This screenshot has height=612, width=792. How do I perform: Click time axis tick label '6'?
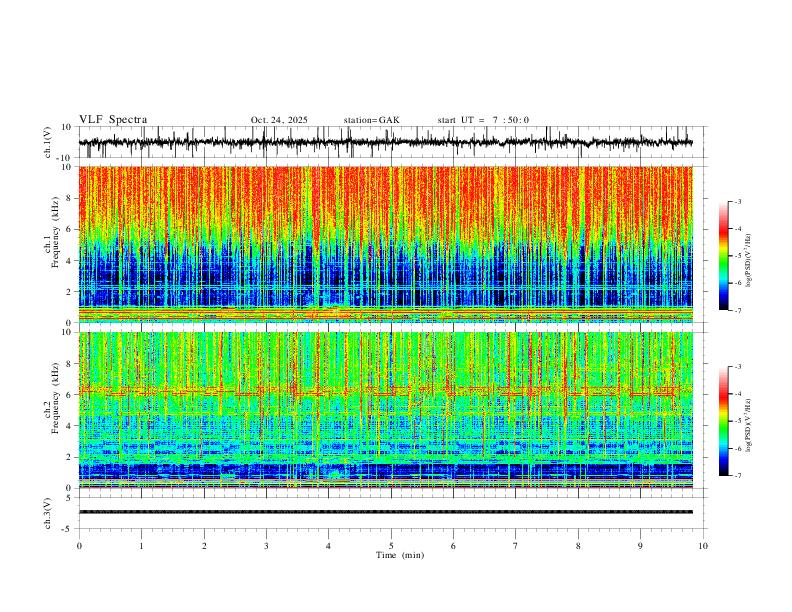(x=453, y=546)
